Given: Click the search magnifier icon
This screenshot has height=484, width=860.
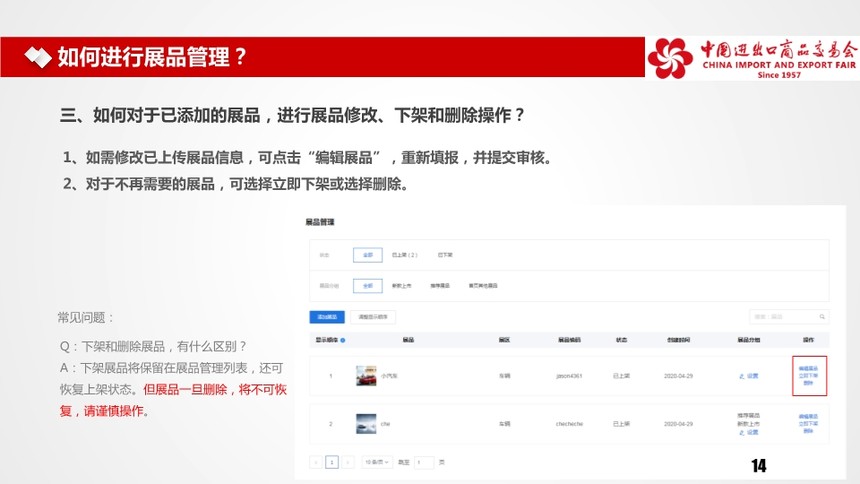Looking at the screenshot, I should point(823,317).
